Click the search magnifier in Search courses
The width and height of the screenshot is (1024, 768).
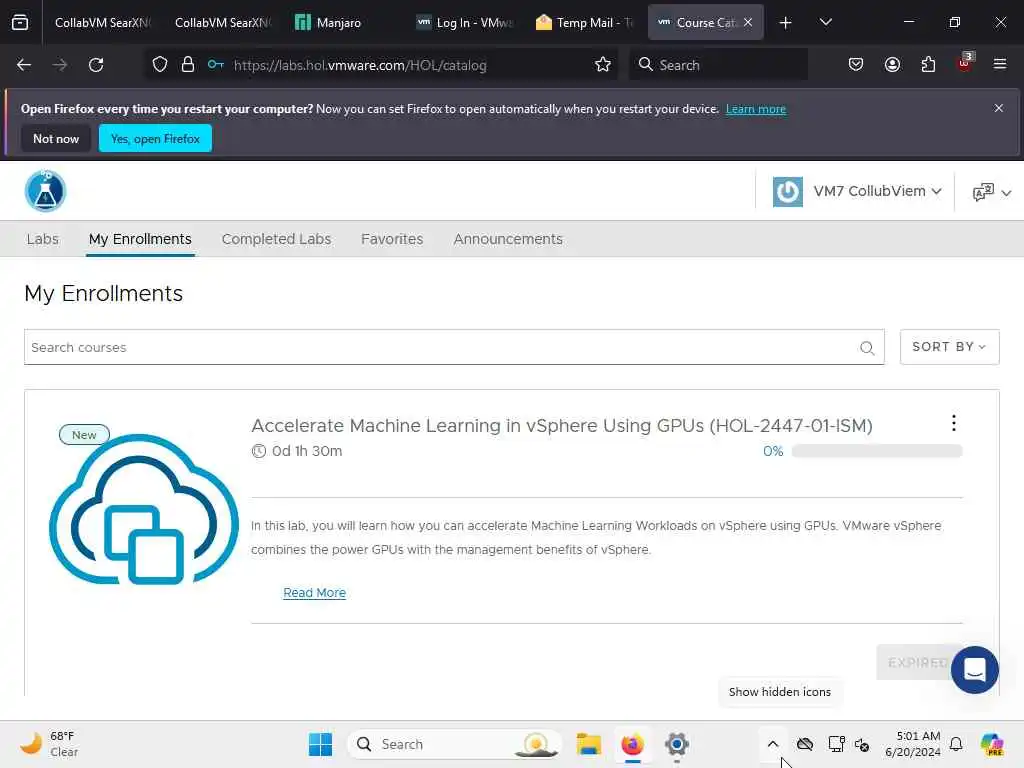click(867, 348)
